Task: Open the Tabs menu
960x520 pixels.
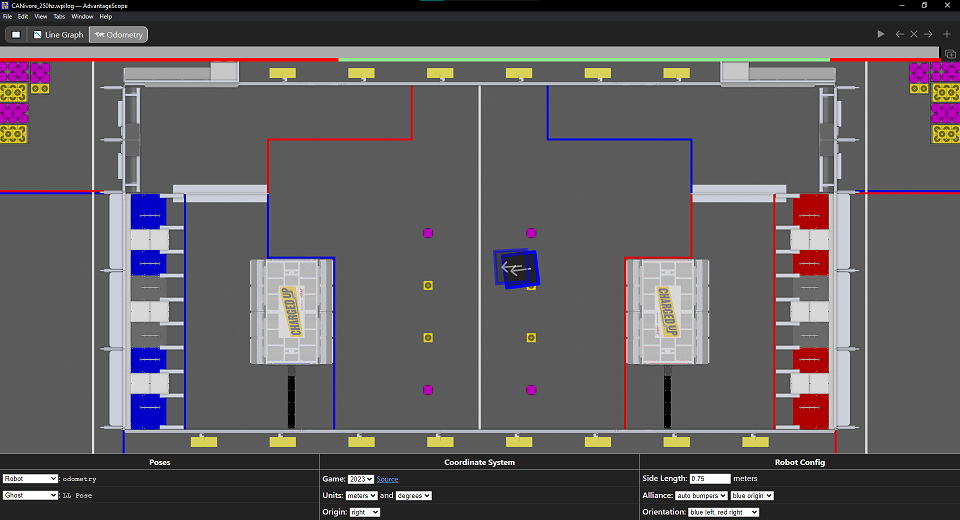Action: 59,17
